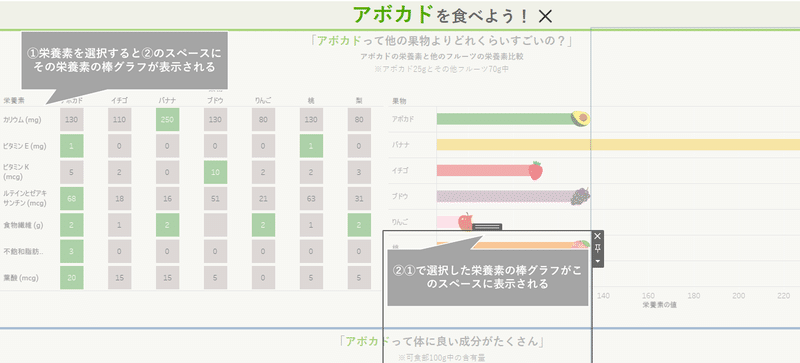The image size is (800, 363).
Task: Click the avocado icon at the bar end
Action: 581,119
